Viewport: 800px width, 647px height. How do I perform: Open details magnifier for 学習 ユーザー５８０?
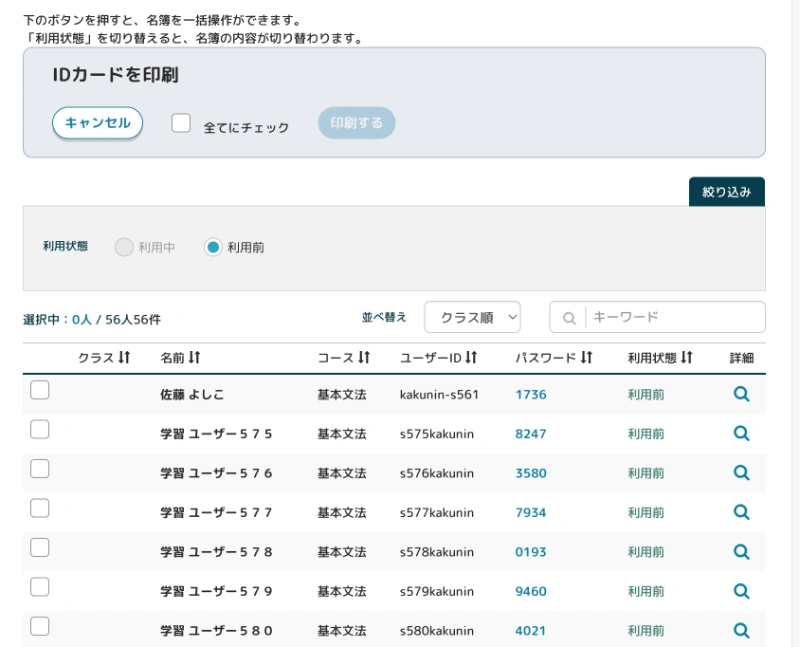[x=741, y=630]
